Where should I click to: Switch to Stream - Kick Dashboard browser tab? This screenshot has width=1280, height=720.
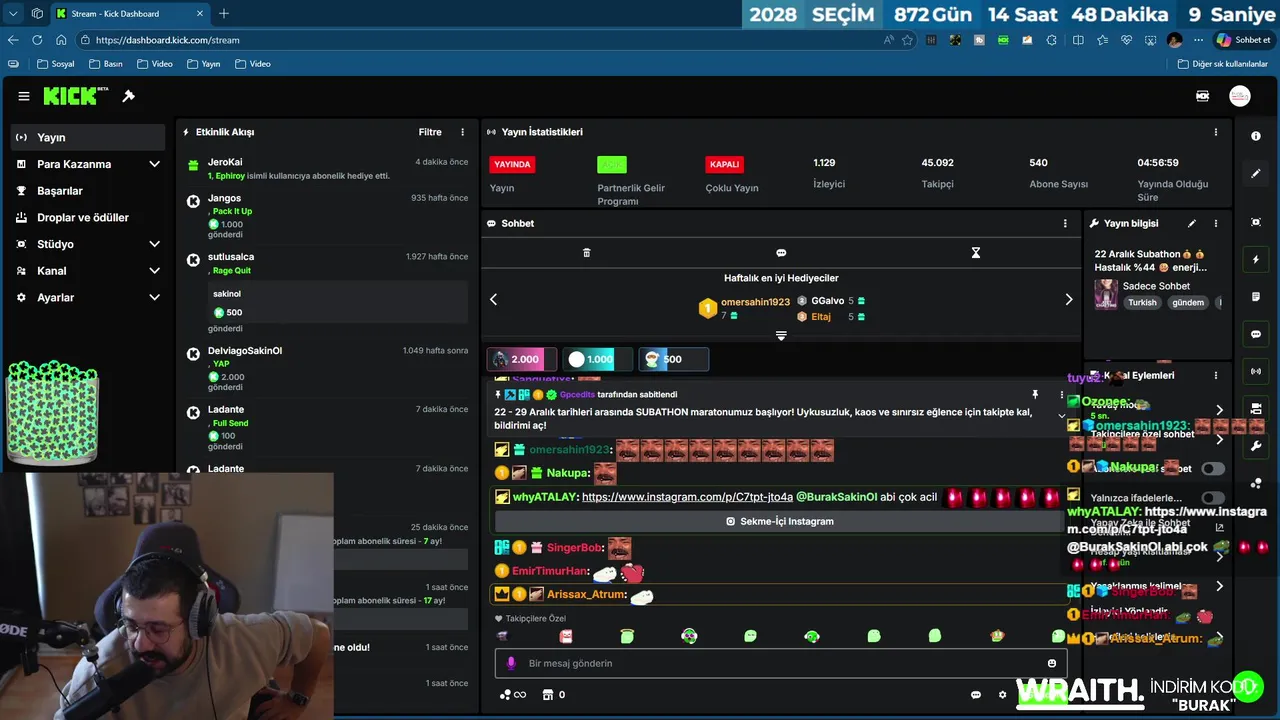point(130,14)
